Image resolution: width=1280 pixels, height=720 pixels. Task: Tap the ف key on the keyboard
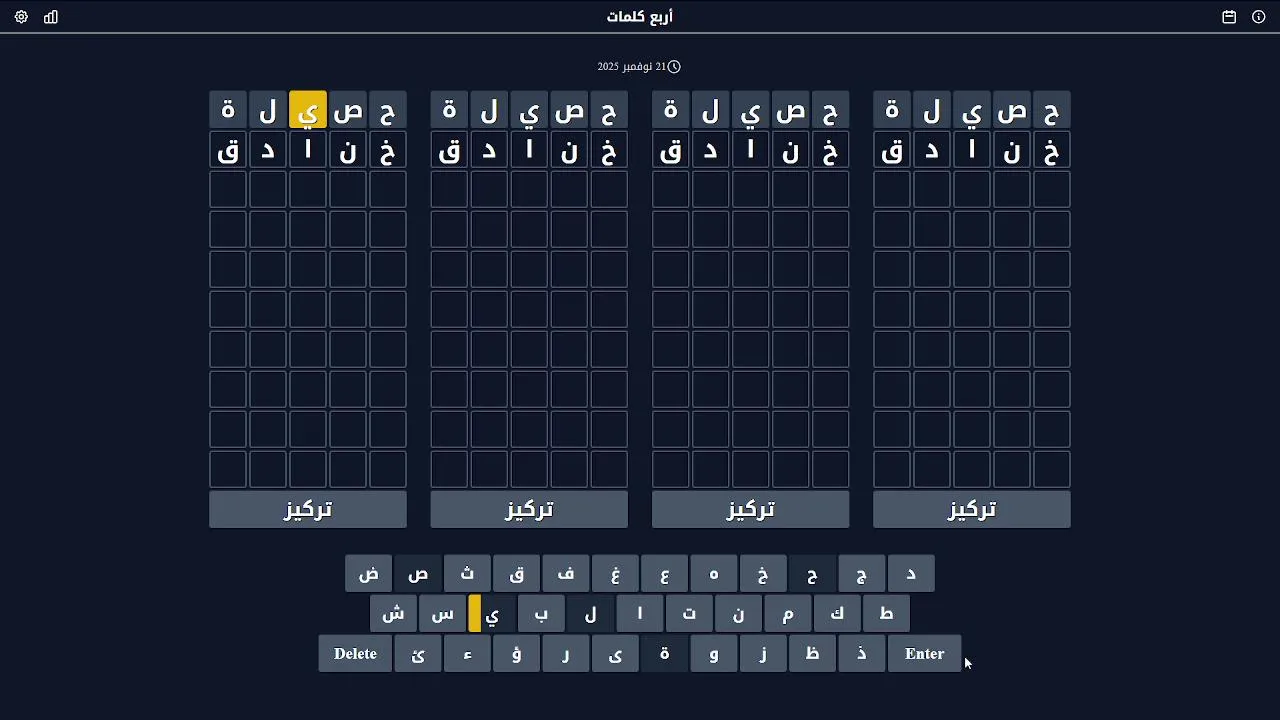[566, 574]
